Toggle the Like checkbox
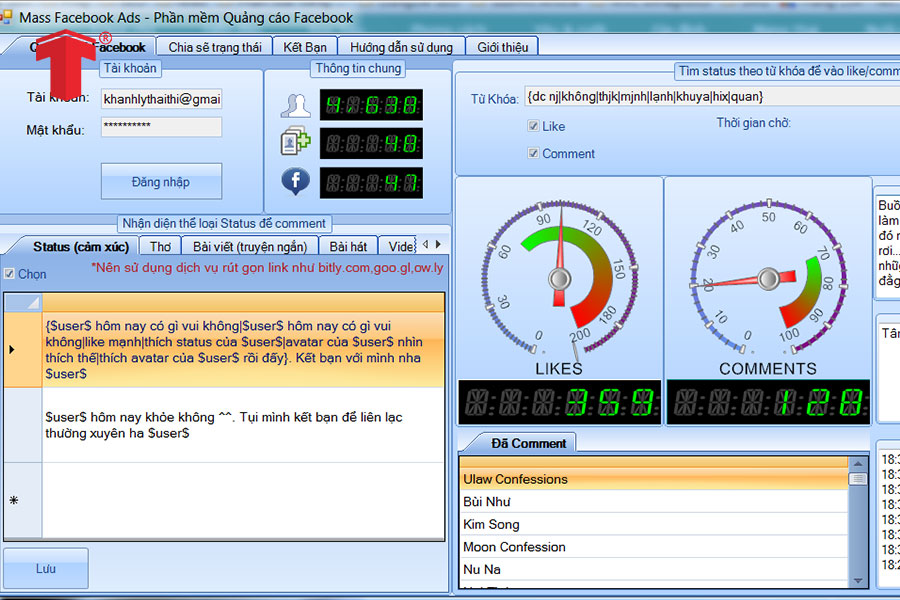The width and height of the screenshot is (900, 600). (x=533, y=126)
